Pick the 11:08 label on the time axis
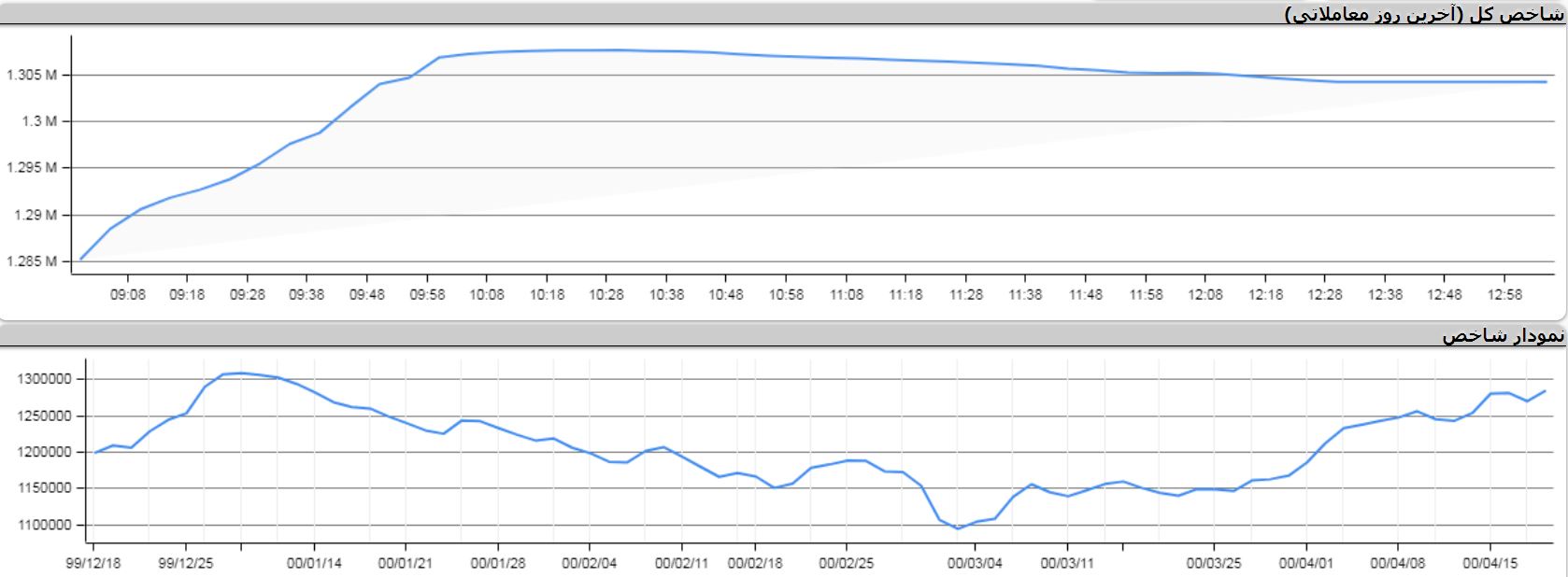This screenshot has width=1568, height=577. tap(847, 295)
